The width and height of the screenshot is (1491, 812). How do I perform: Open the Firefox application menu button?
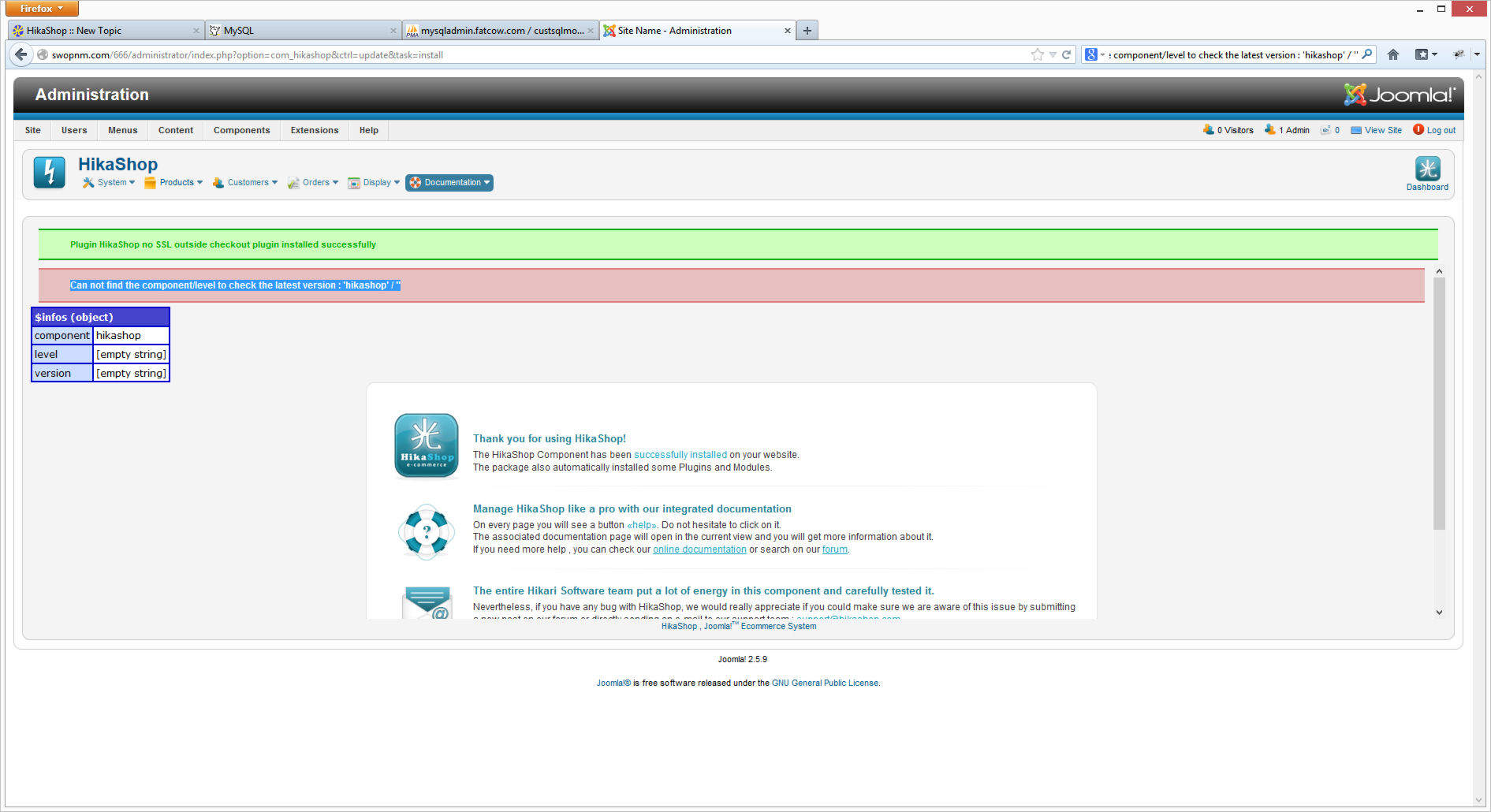(x=42, y=8)
